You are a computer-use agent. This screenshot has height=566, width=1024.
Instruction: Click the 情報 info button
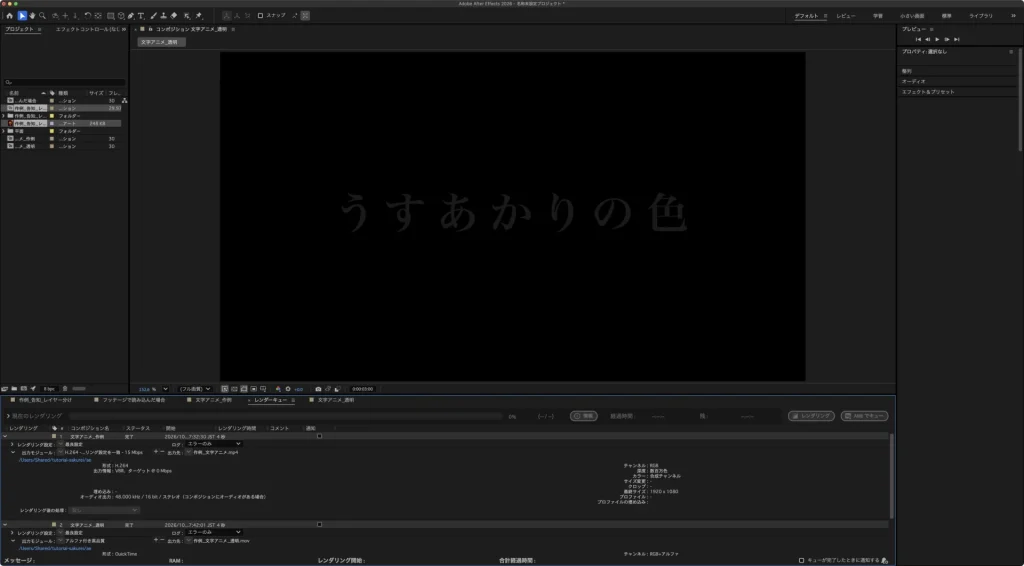583,416
